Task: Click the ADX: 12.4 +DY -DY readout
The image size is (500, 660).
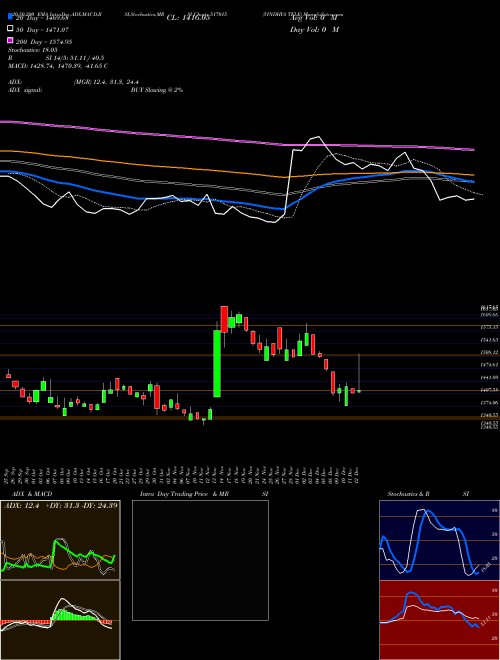Action: [61, 506]
